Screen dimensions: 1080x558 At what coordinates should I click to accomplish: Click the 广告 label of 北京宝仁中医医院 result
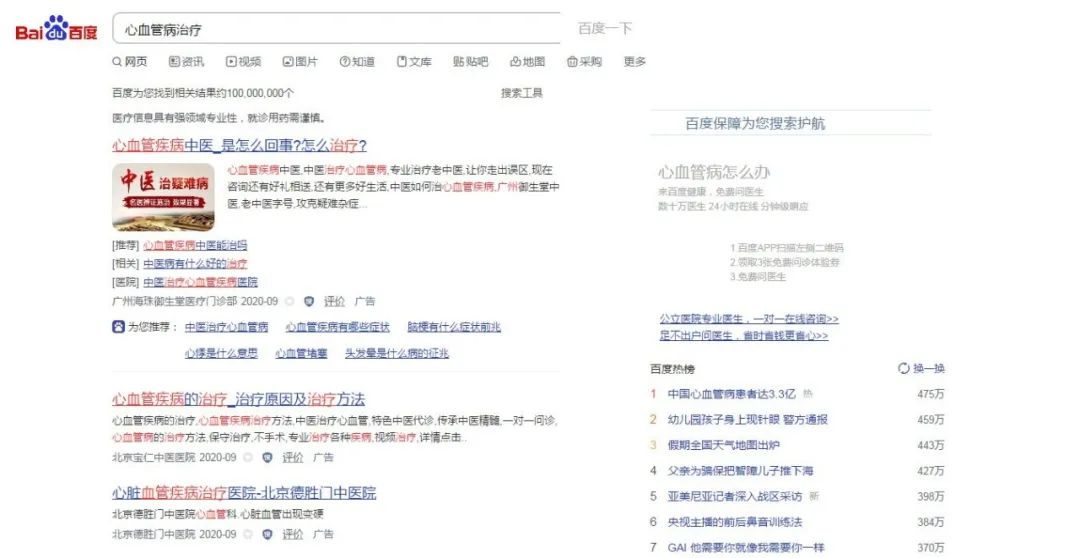[324, 457]
